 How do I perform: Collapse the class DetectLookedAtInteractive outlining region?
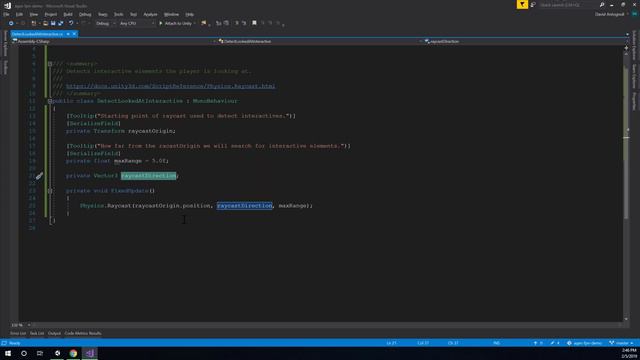[50, 101]
